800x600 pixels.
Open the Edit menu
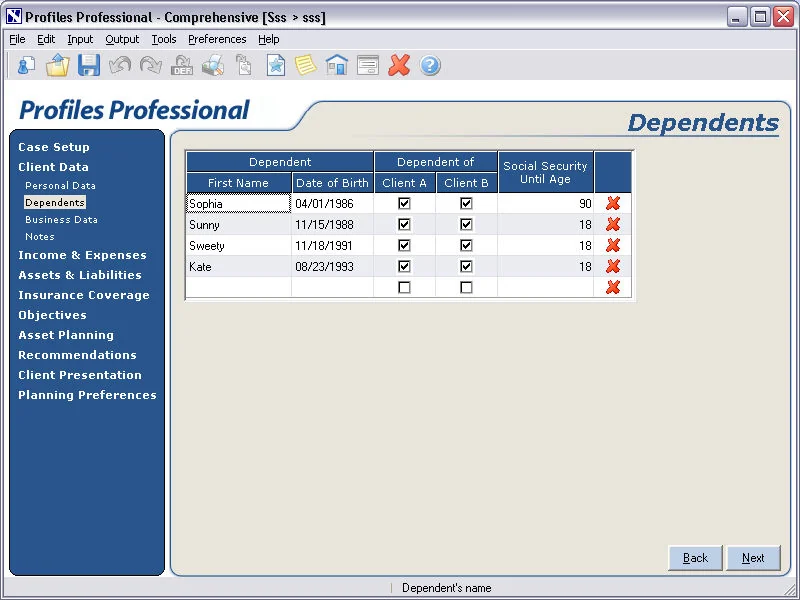pos(46,39)
